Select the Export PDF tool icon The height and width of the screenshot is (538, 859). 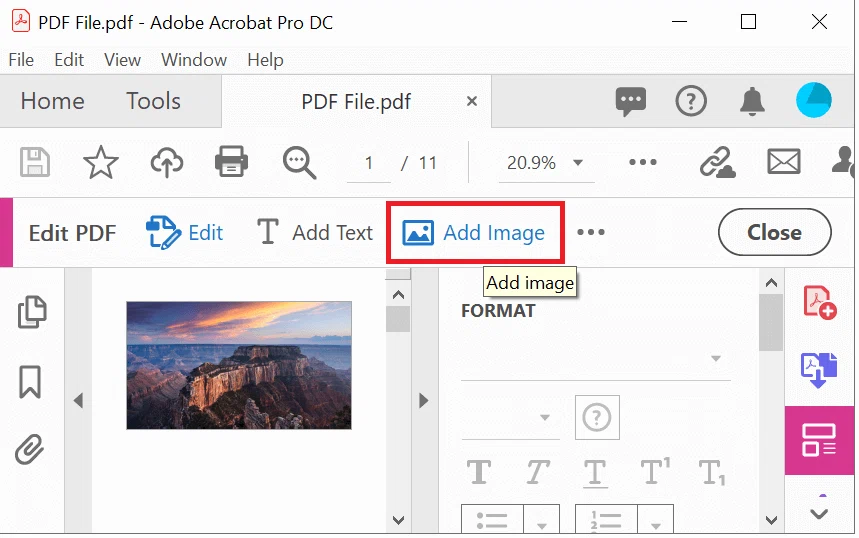(x=819, y=370)
